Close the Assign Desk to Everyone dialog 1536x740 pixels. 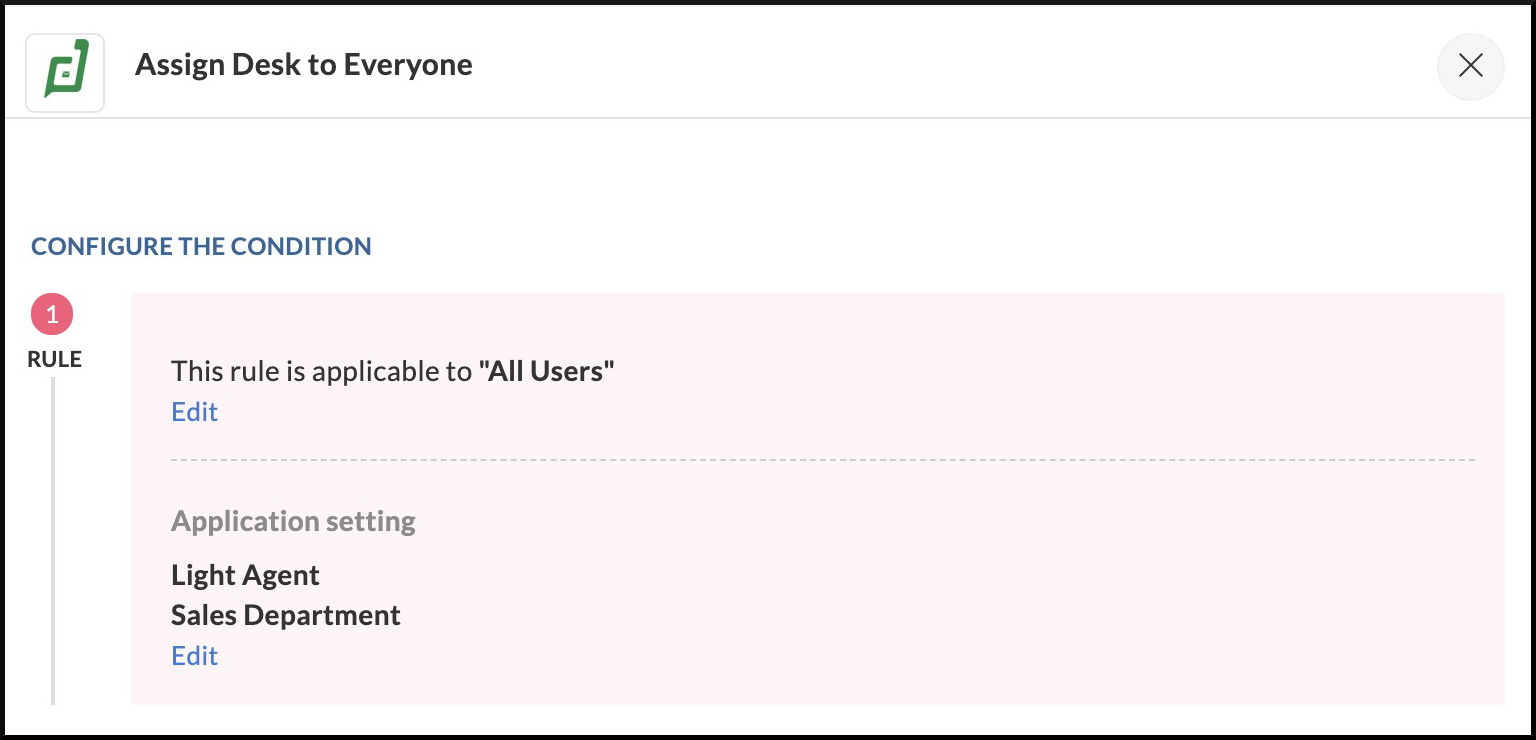click(1470, 67)
